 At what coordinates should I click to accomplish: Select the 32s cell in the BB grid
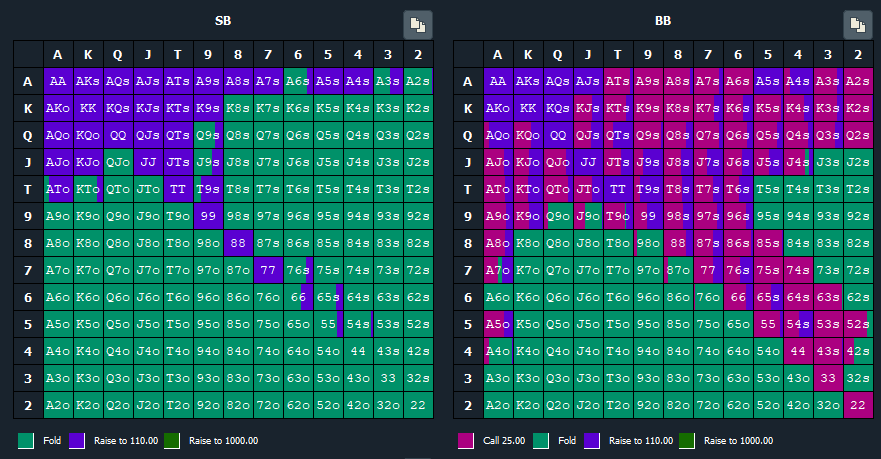click(858, 378)
